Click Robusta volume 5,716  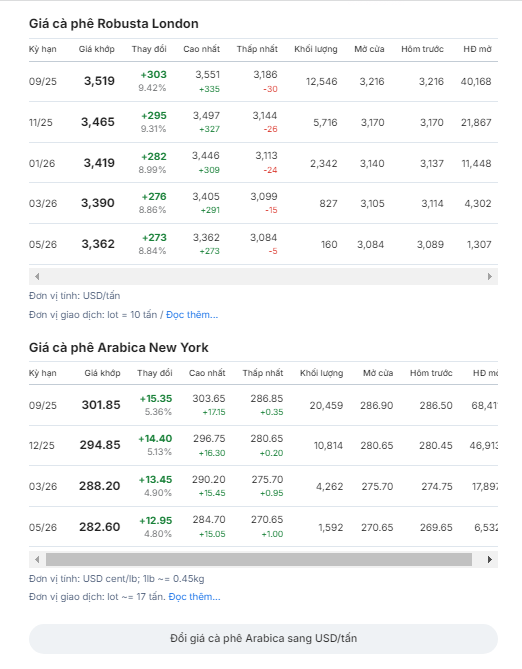325,122
